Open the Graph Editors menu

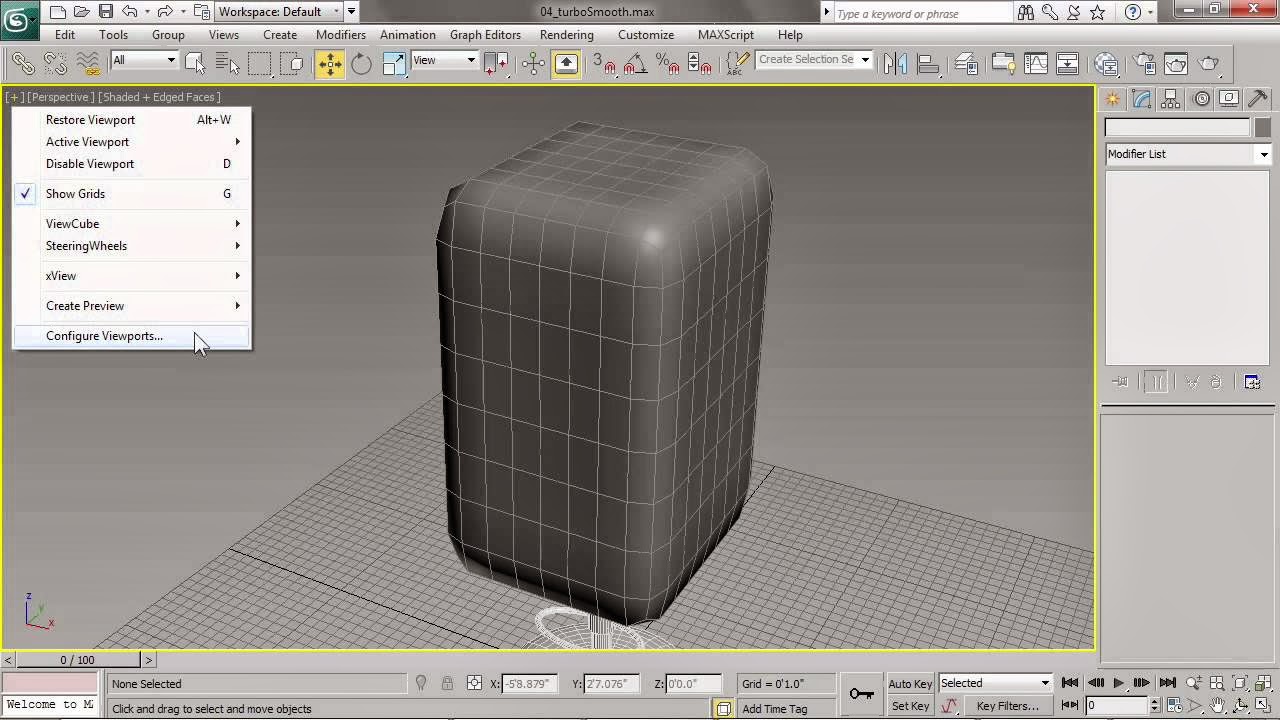click(485, 35)
